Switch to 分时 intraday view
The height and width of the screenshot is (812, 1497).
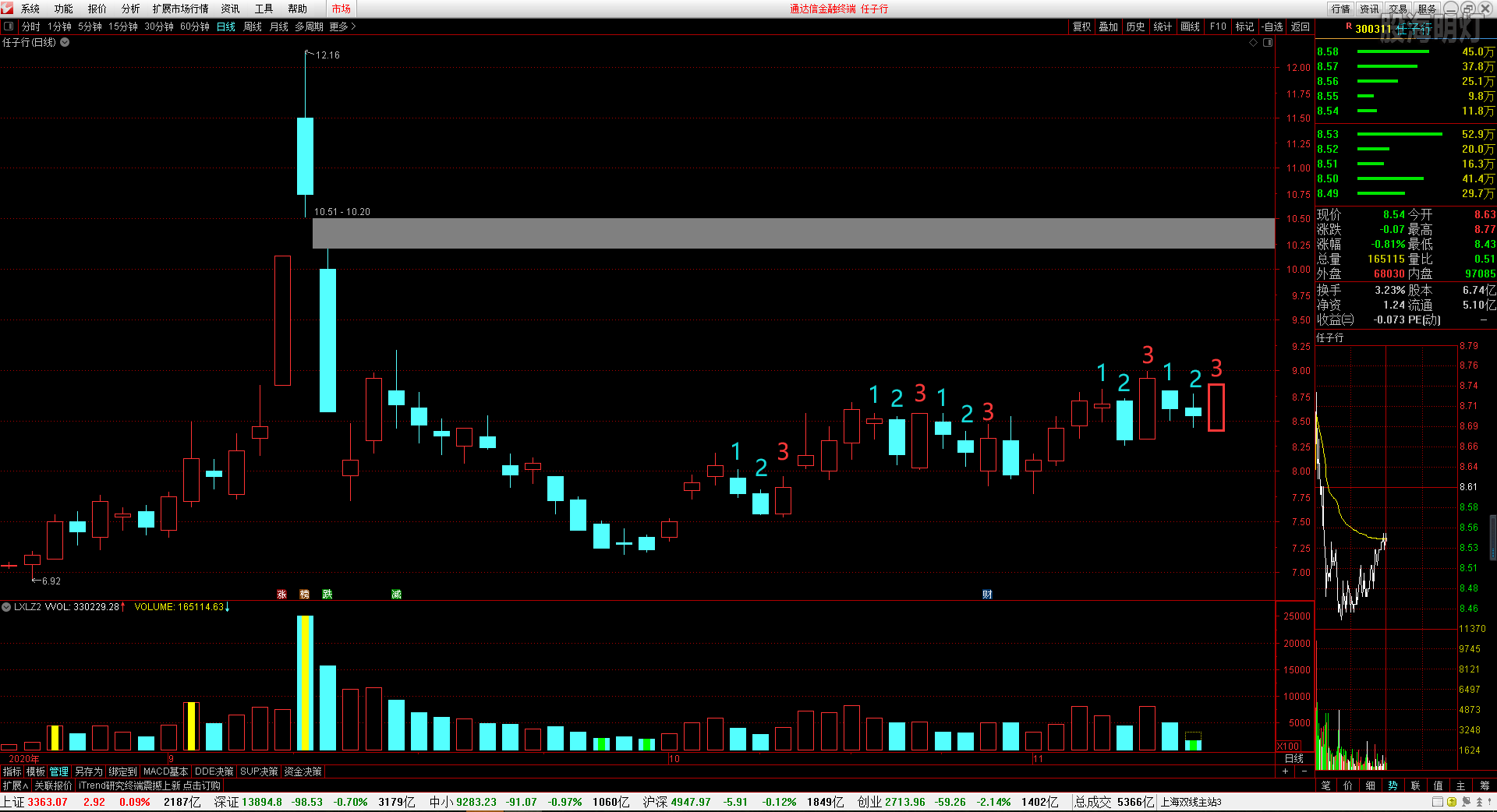pos(31,26)
